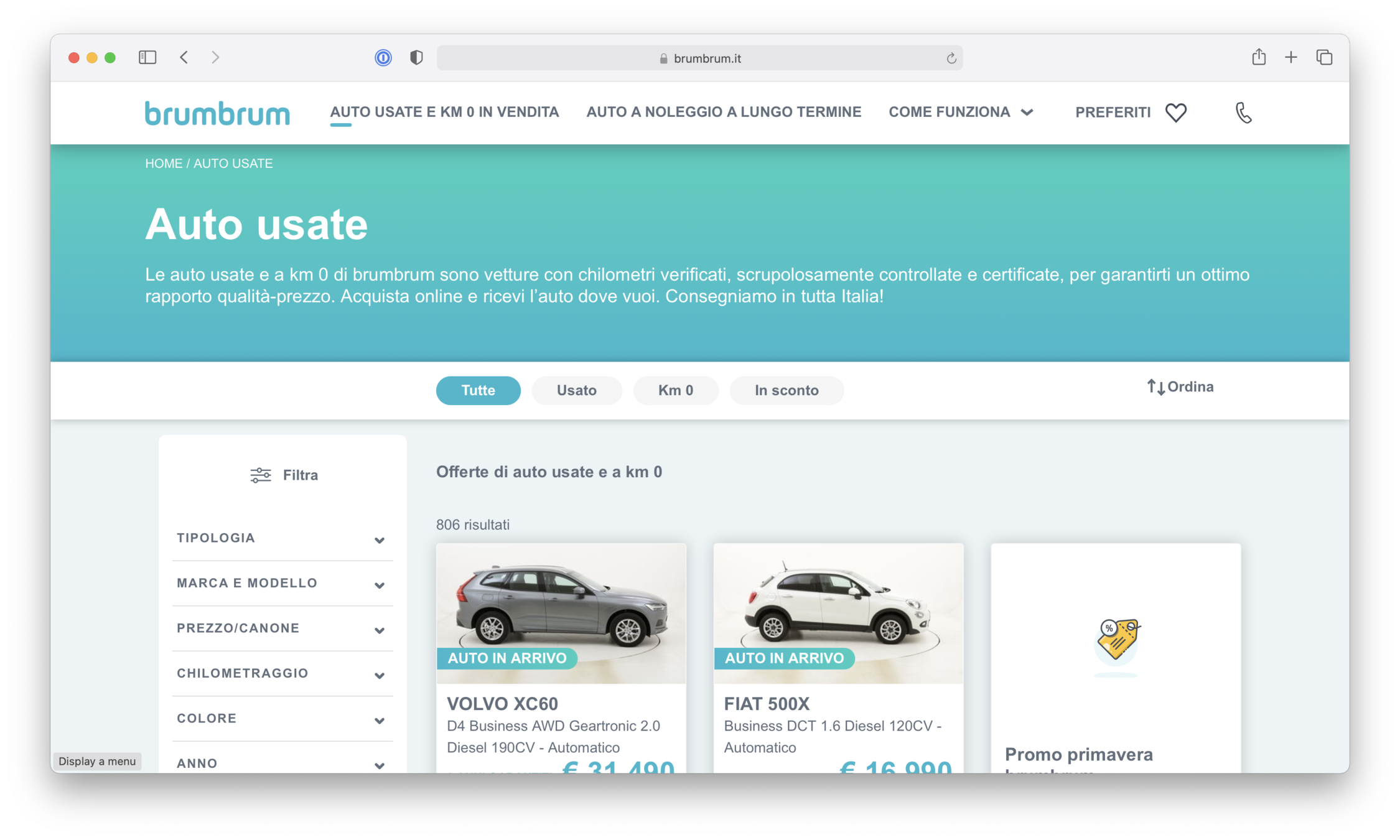Screen dimensions: 1400x840
Task: Expand the TIPOLOGIA filter section
Action: (282, 538)
